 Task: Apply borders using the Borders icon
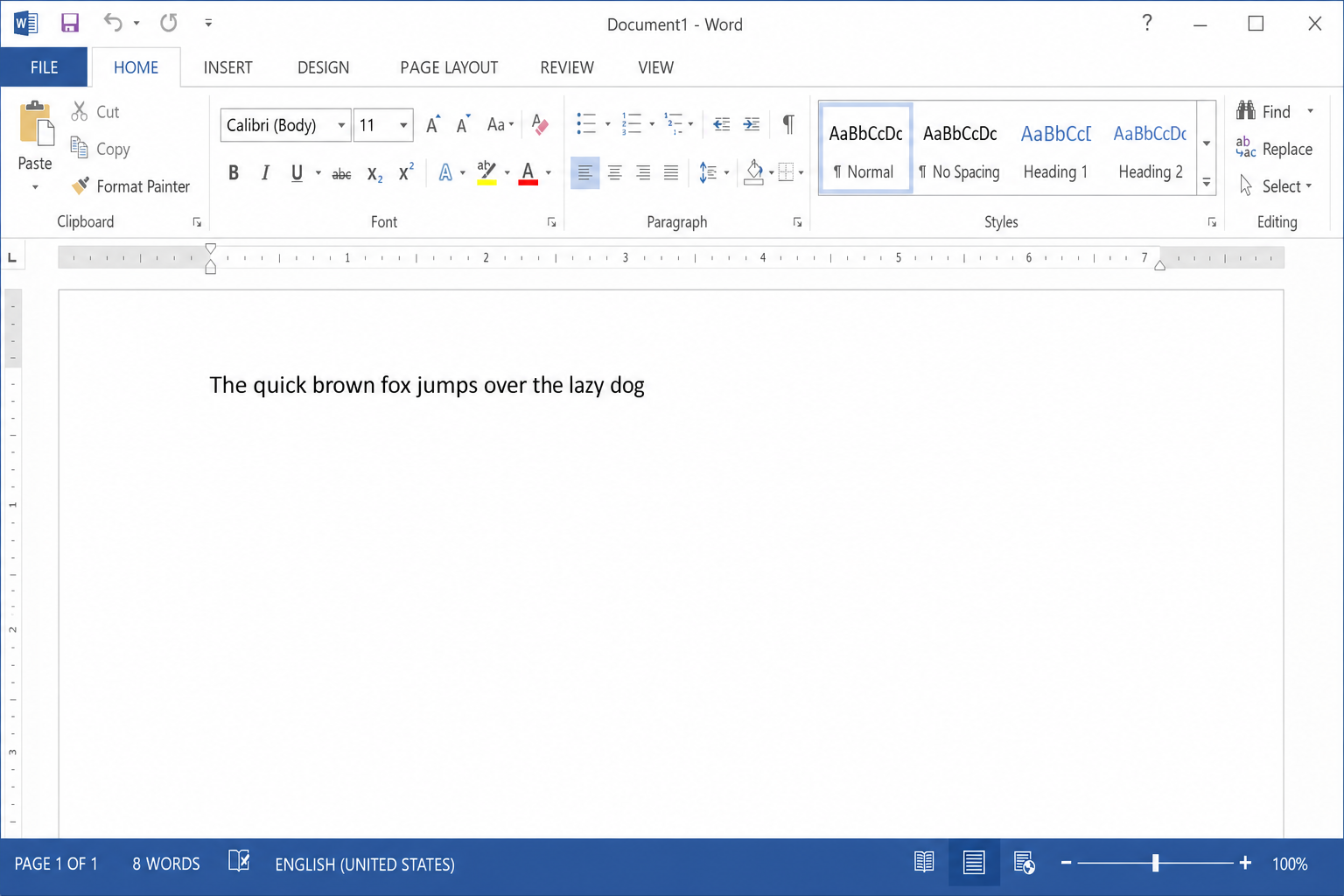786,173
